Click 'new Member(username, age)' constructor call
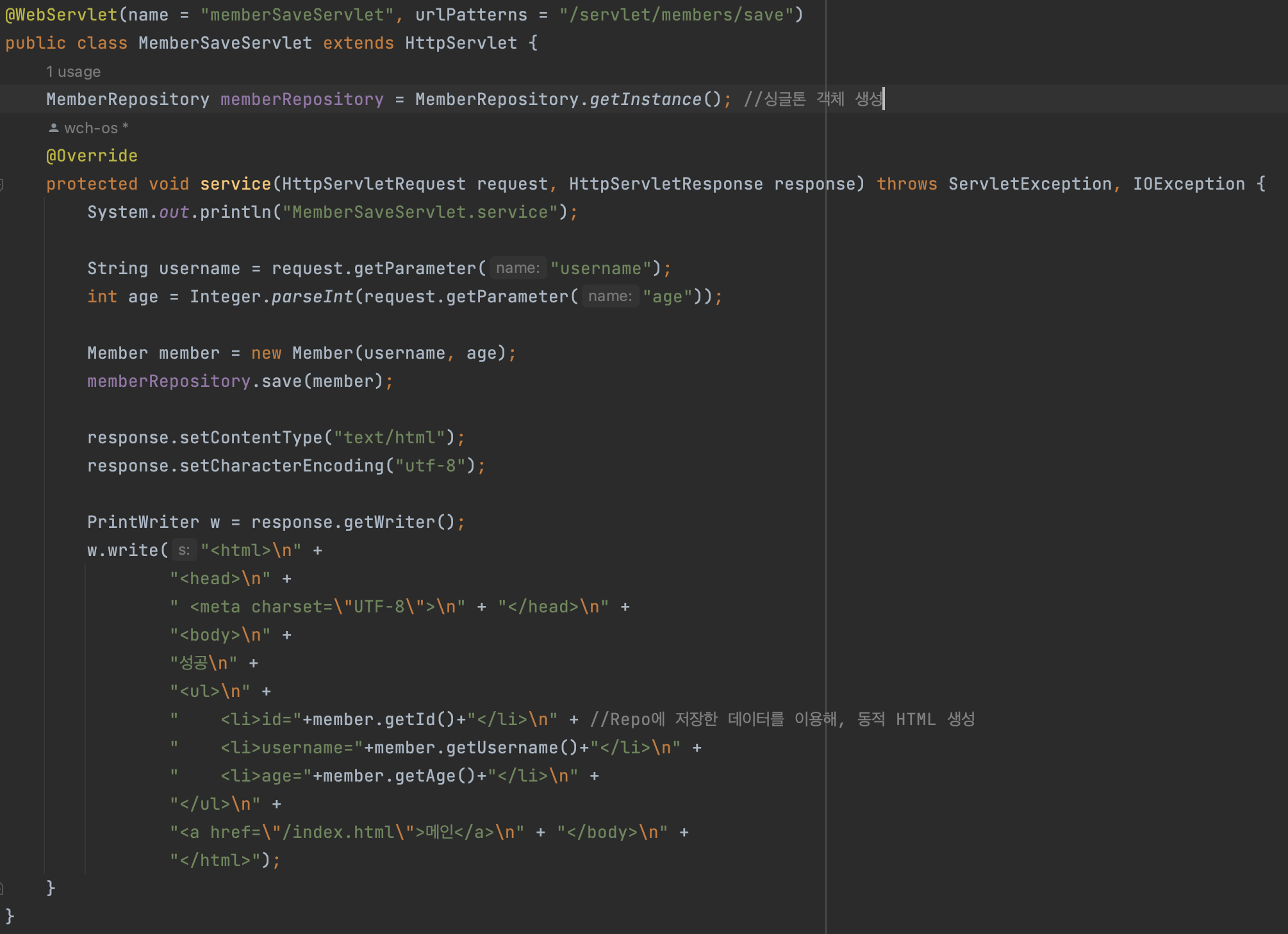The height and width of the screenshot is (934, 1288). pos(379,353)
